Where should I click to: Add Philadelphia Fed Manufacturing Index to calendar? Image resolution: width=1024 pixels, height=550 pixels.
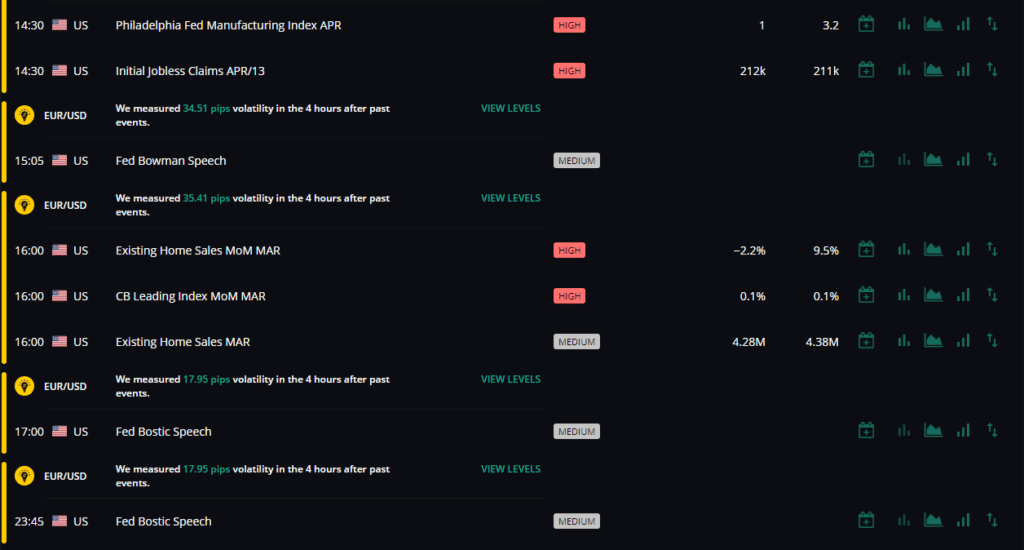pos(866,25)
